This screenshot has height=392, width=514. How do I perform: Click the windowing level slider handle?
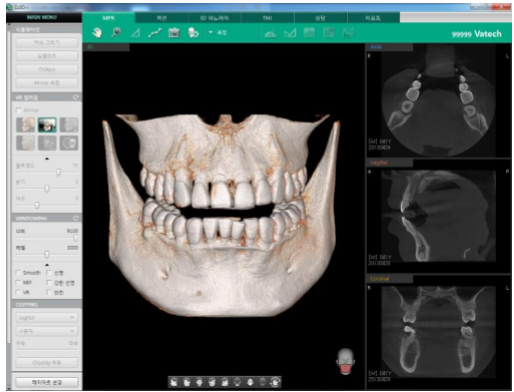[x=47, y=255]
